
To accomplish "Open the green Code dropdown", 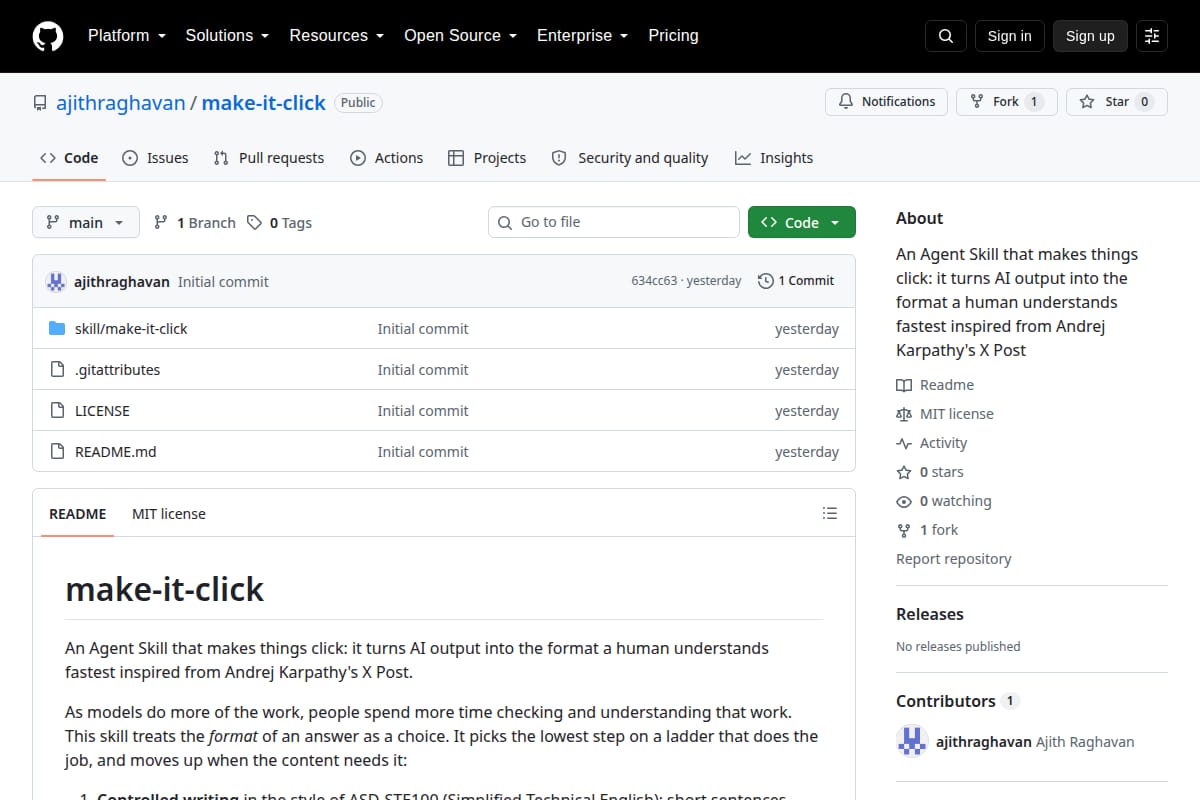I will [802, 222].
